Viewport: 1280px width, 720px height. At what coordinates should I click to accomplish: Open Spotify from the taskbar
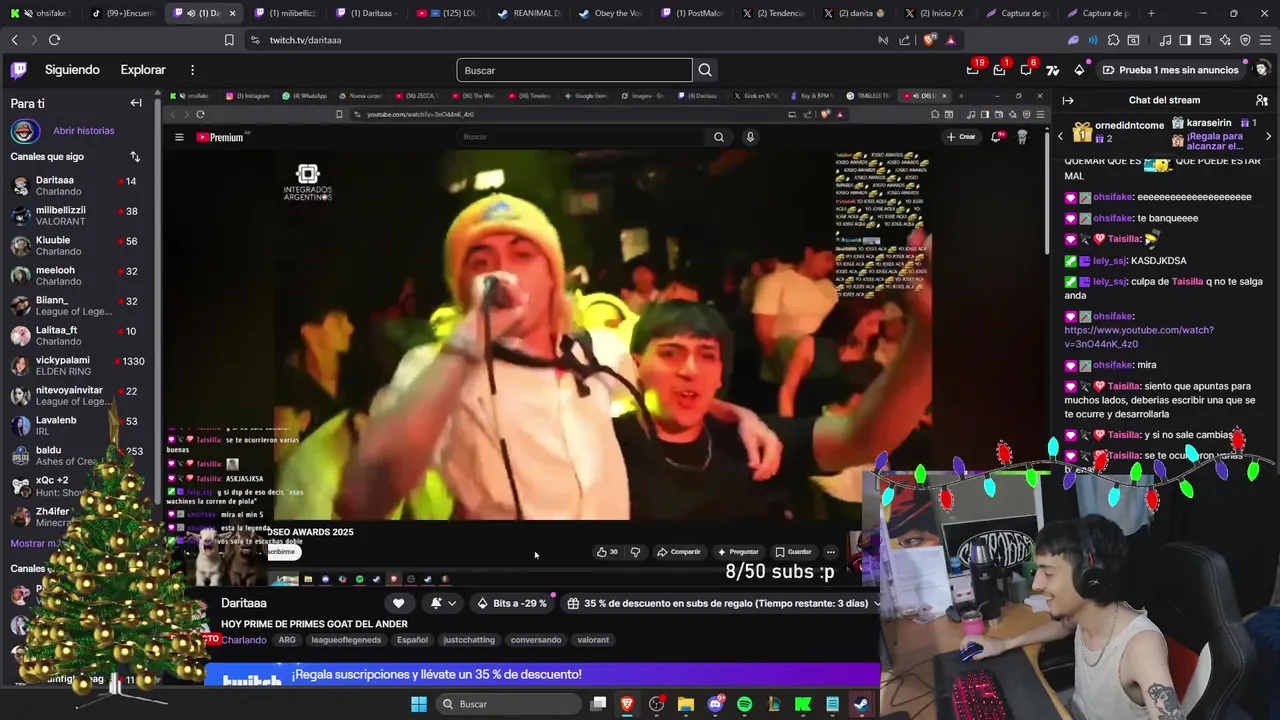pyautogui.click(x=744, y=704)
